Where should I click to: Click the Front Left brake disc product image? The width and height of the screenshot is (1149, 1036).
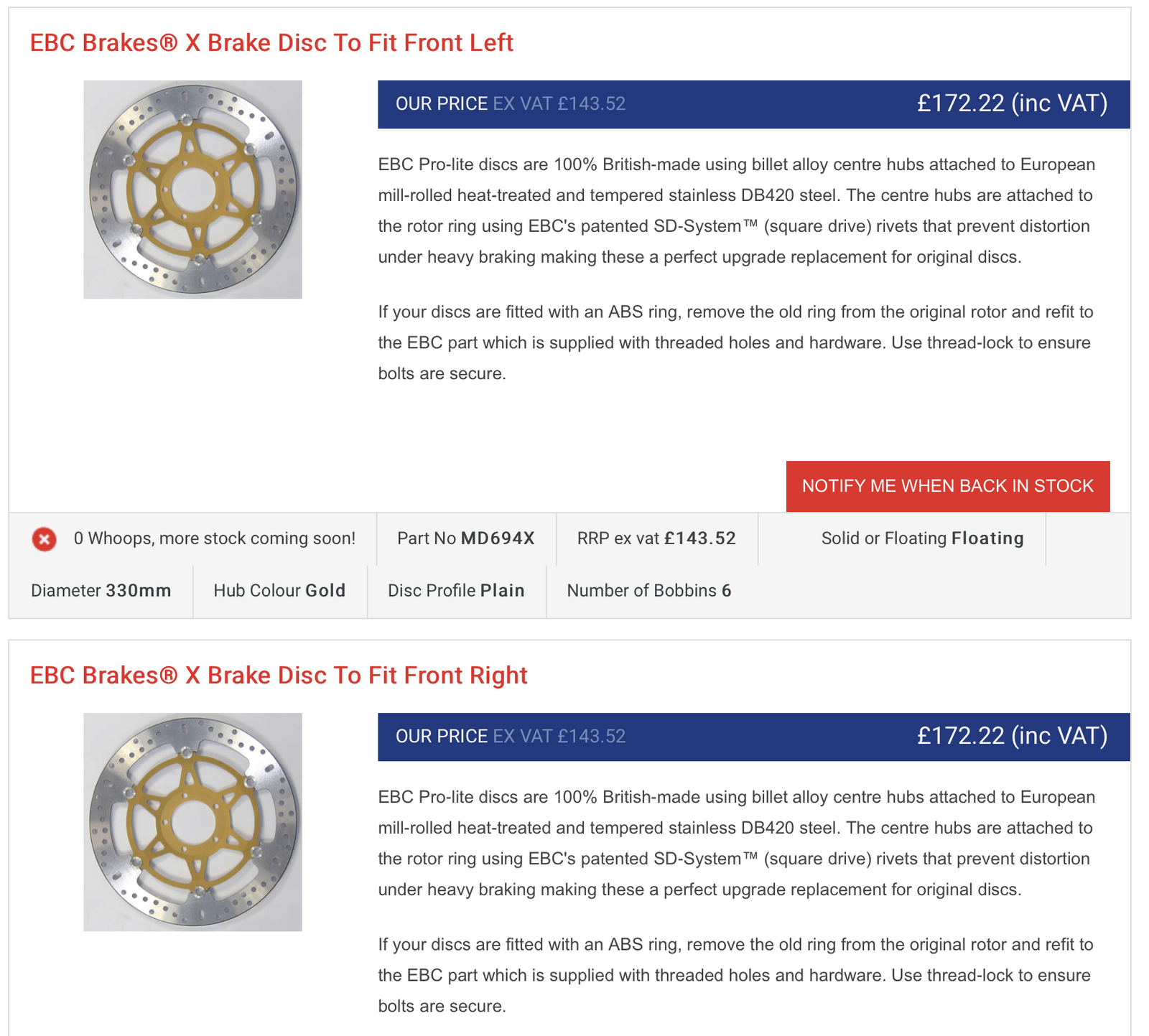(x=192, y=190)
